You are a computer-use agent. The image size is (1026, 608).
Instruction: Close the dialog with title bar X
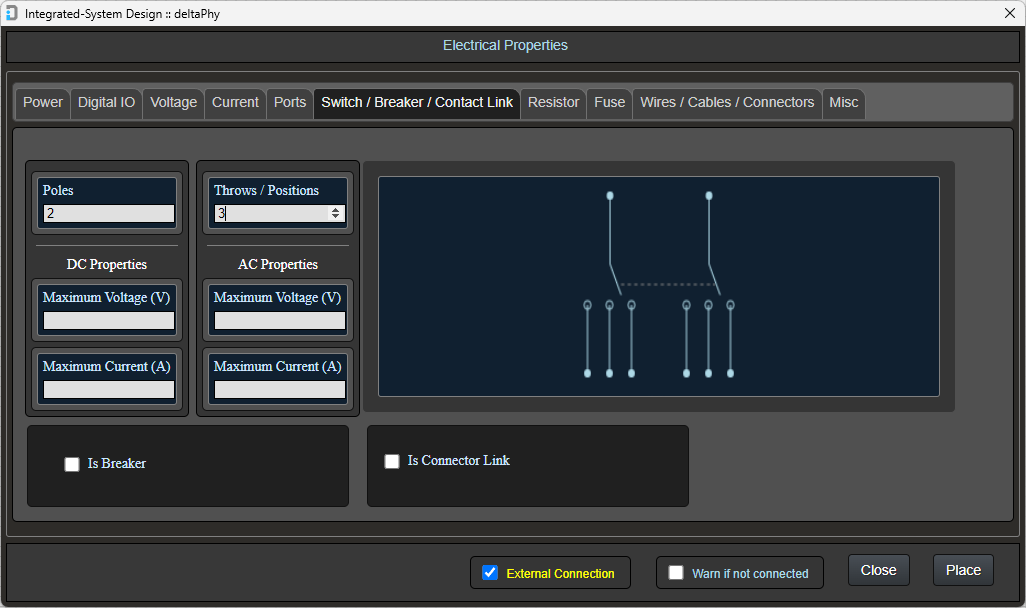pyautogui.click(x=1009, y=12)
